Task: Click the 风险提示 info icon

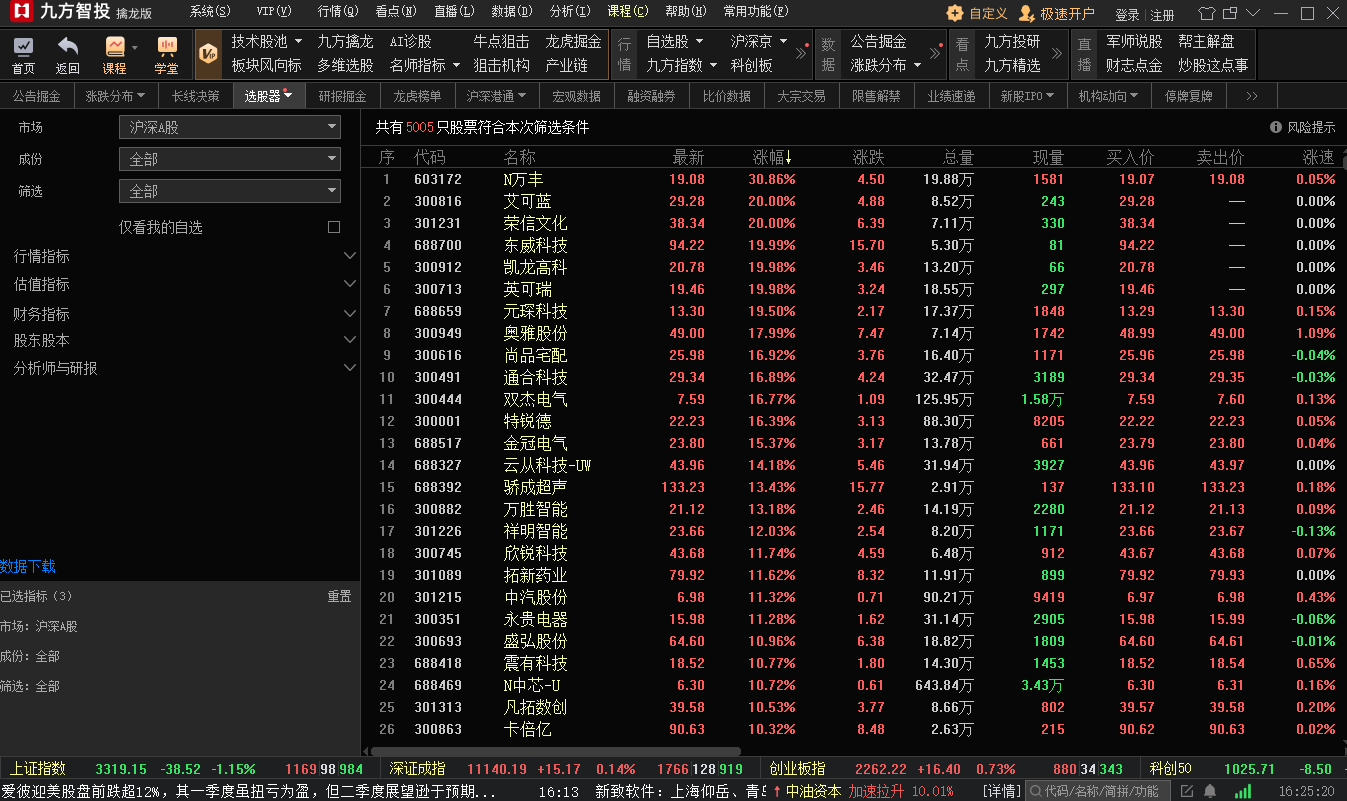Action: pyautogui.click(x=1276, y=127)
